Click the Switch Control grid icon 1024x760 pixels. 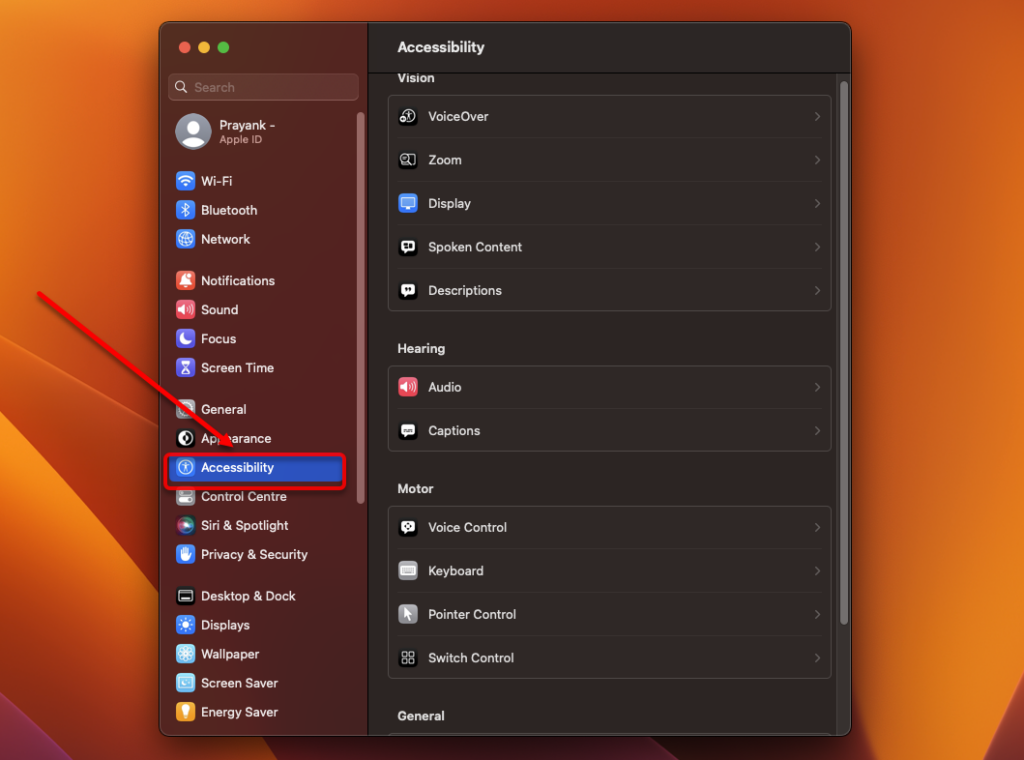click(x=408, y=658)
